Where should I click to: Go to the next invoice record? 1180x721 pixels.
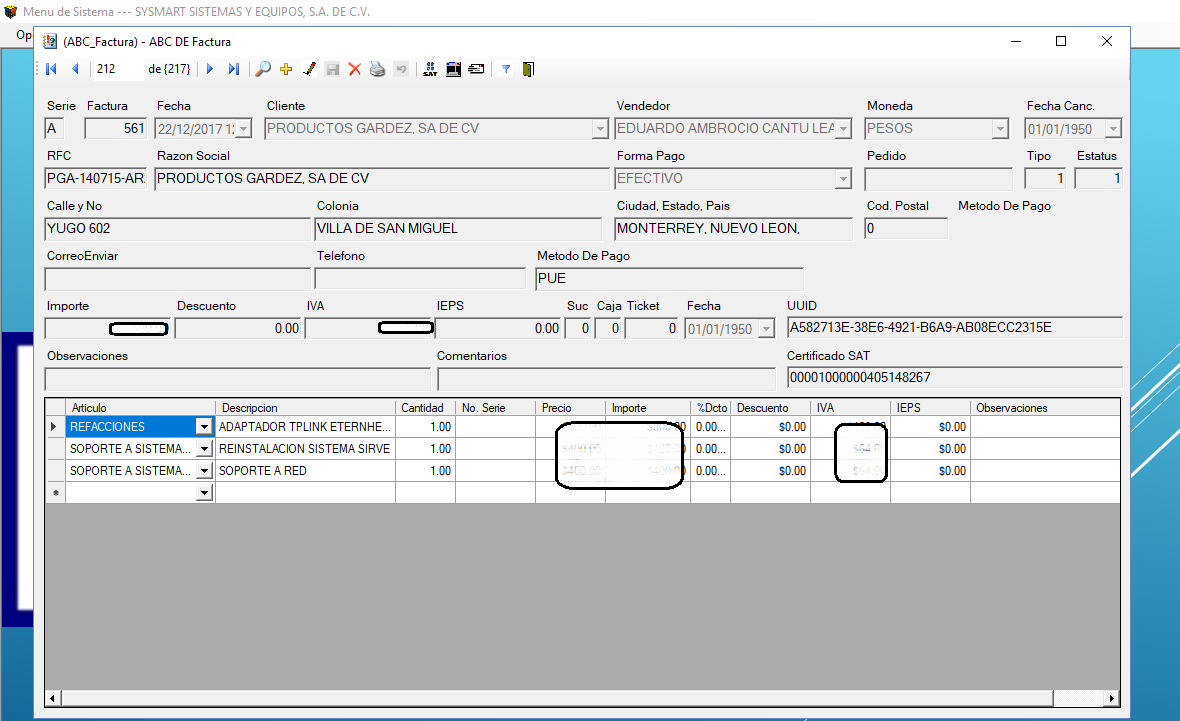pos(210,69)
